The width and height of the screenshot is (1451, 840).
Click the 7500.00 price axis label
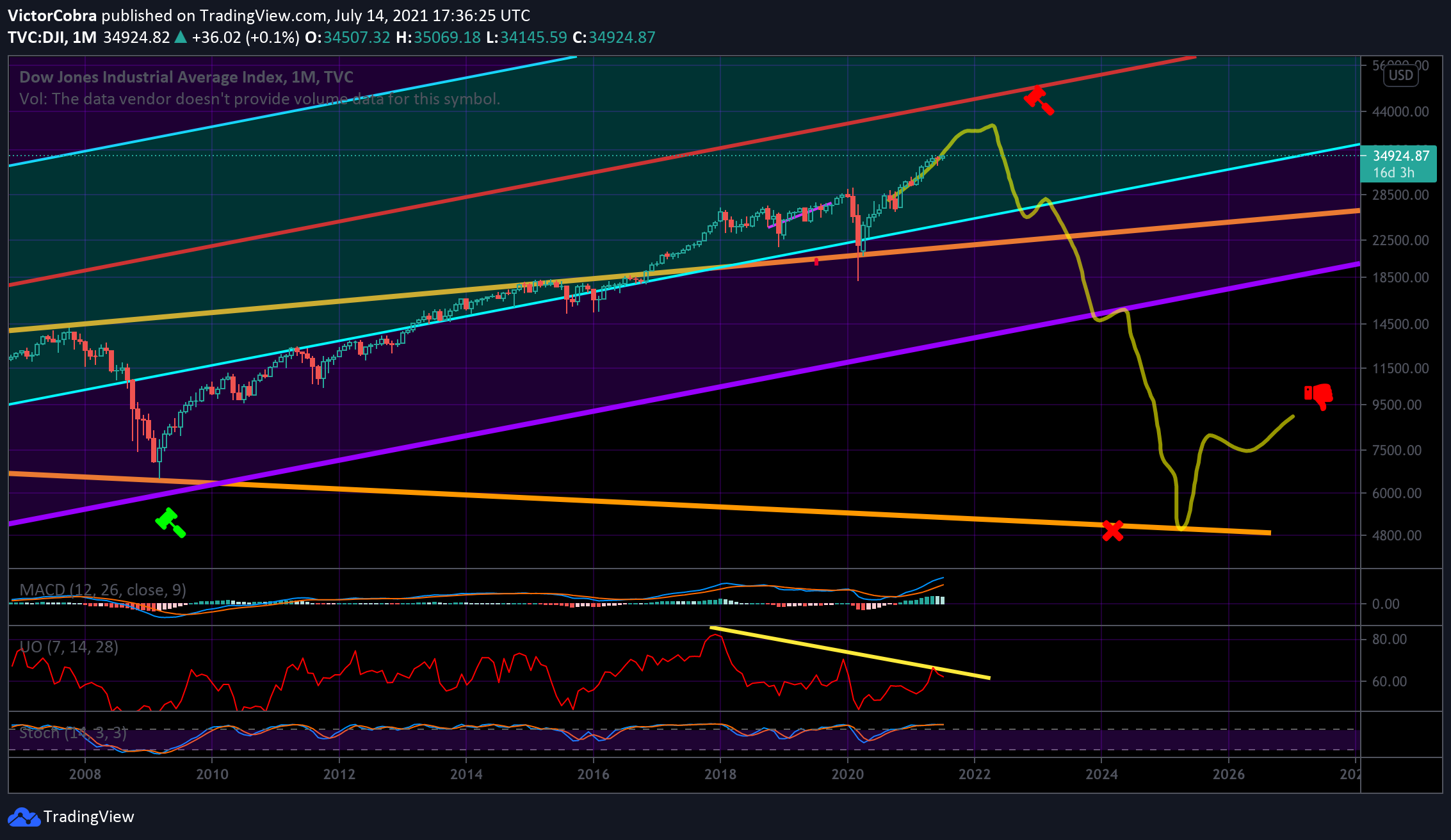[1397, 450]
